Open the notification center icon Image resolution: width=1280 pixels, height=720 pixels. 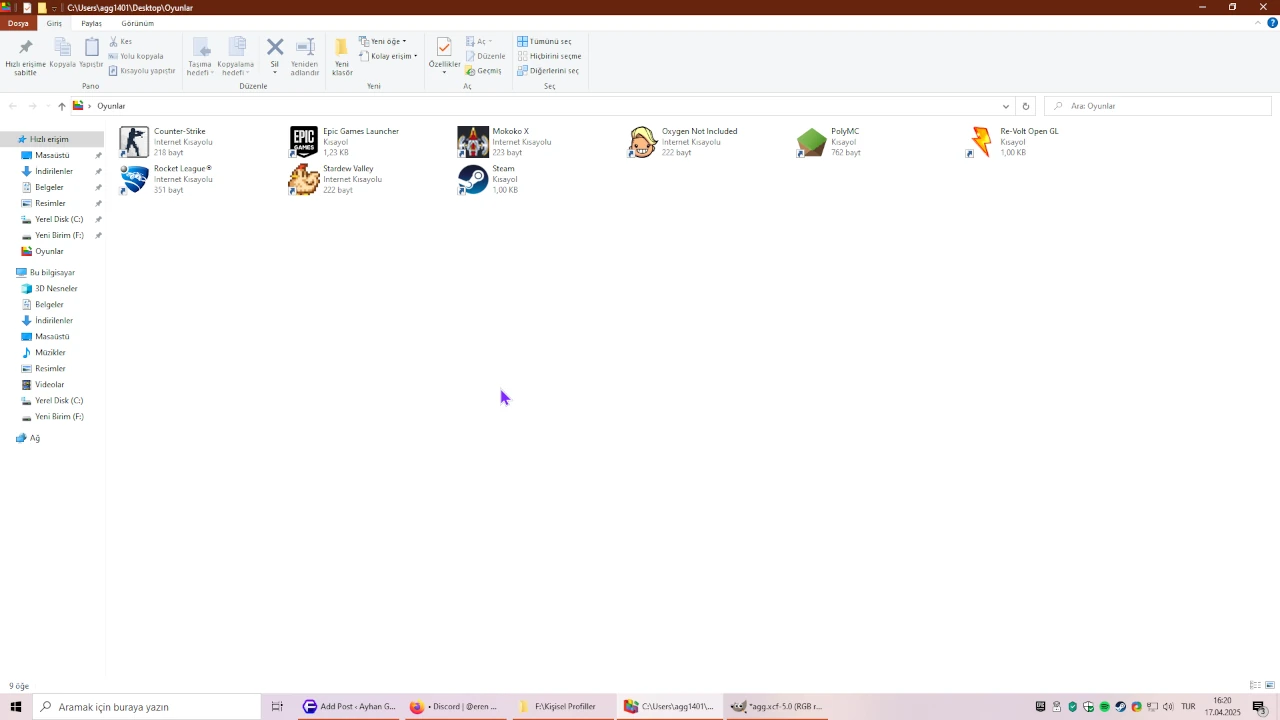pyautogui.click(x=1259, y=707)
